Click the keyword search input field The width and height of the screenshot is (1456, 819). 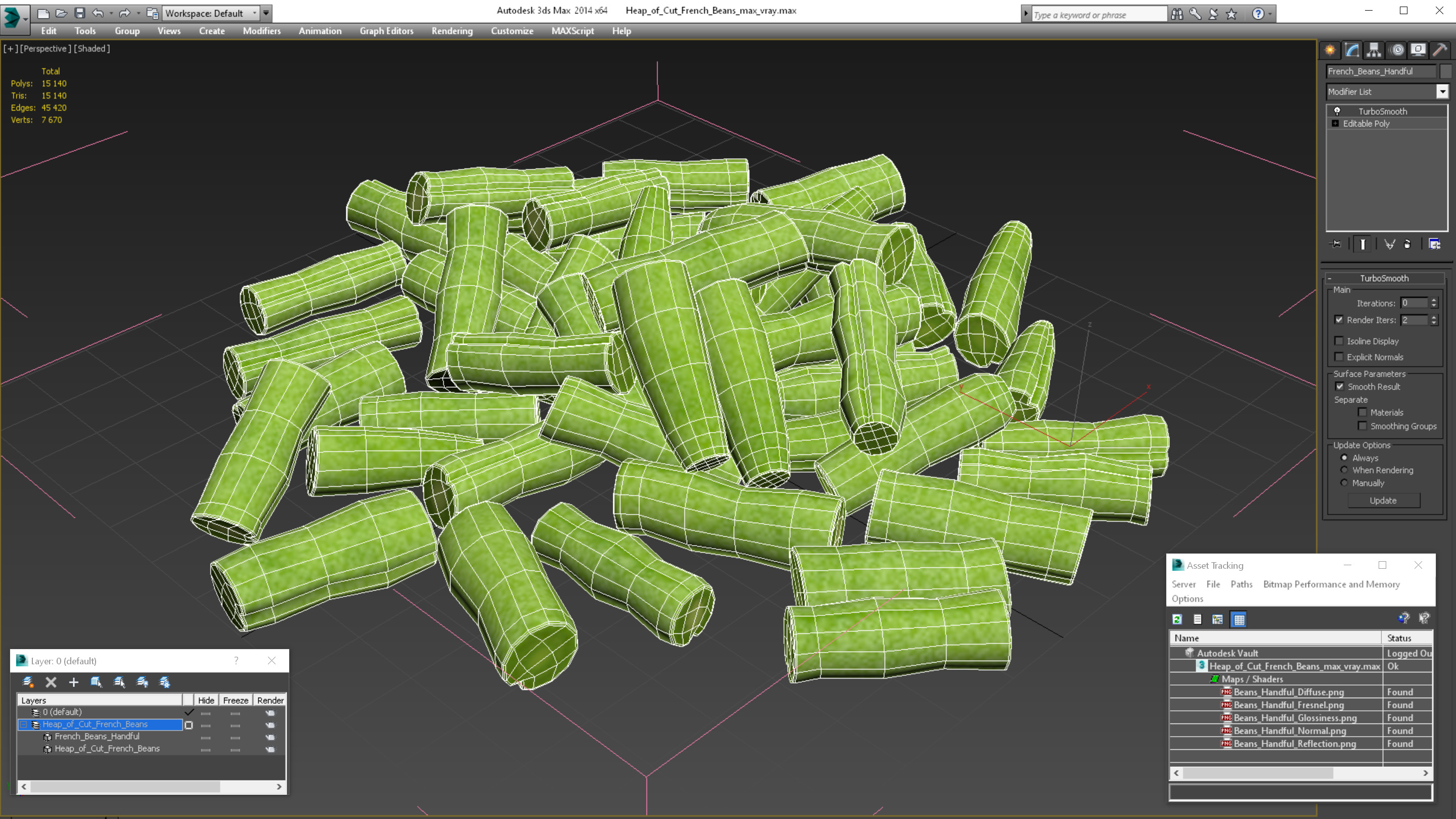pyautogui.click(x=1098, y=15)
